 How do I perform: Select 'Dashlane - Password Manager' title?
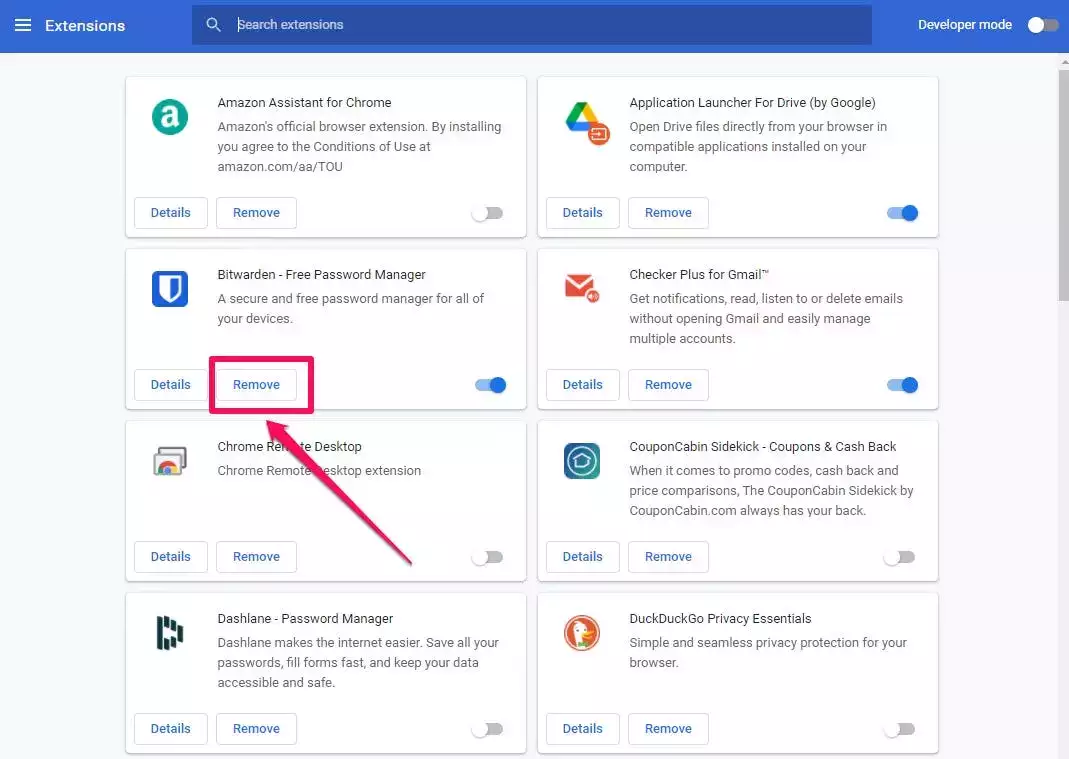305,619
